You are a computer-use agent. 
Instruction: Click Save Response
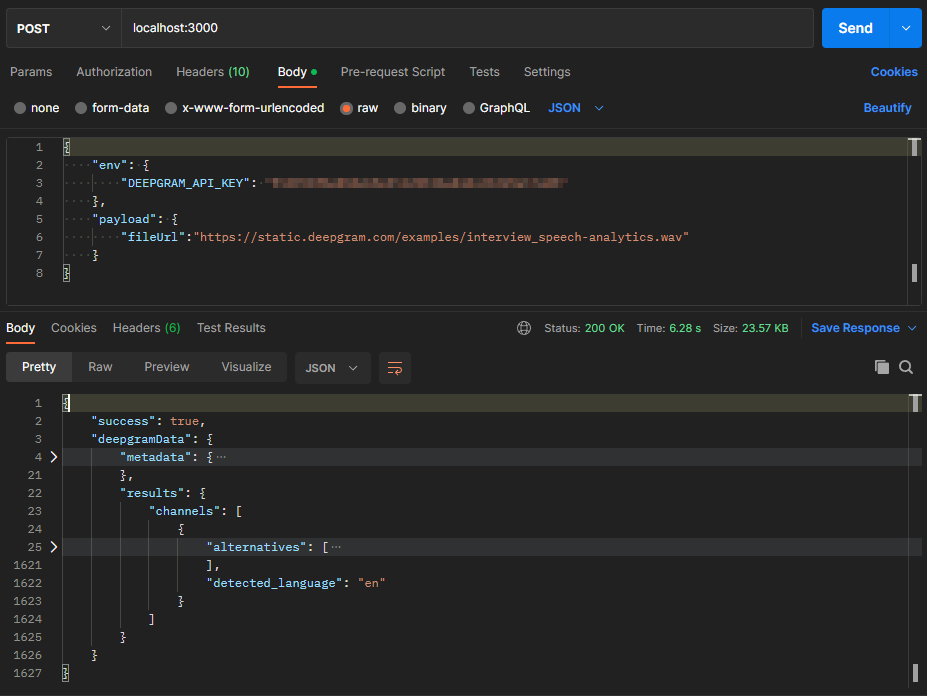(855, 328)
